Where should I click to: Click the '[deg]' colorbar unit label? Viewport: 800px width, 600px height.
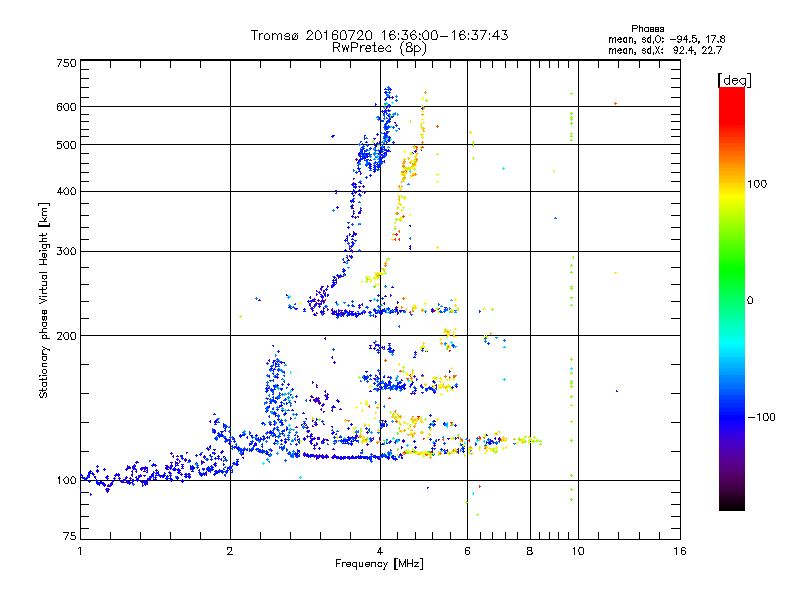pyautogui.click(x=734, y=80)
